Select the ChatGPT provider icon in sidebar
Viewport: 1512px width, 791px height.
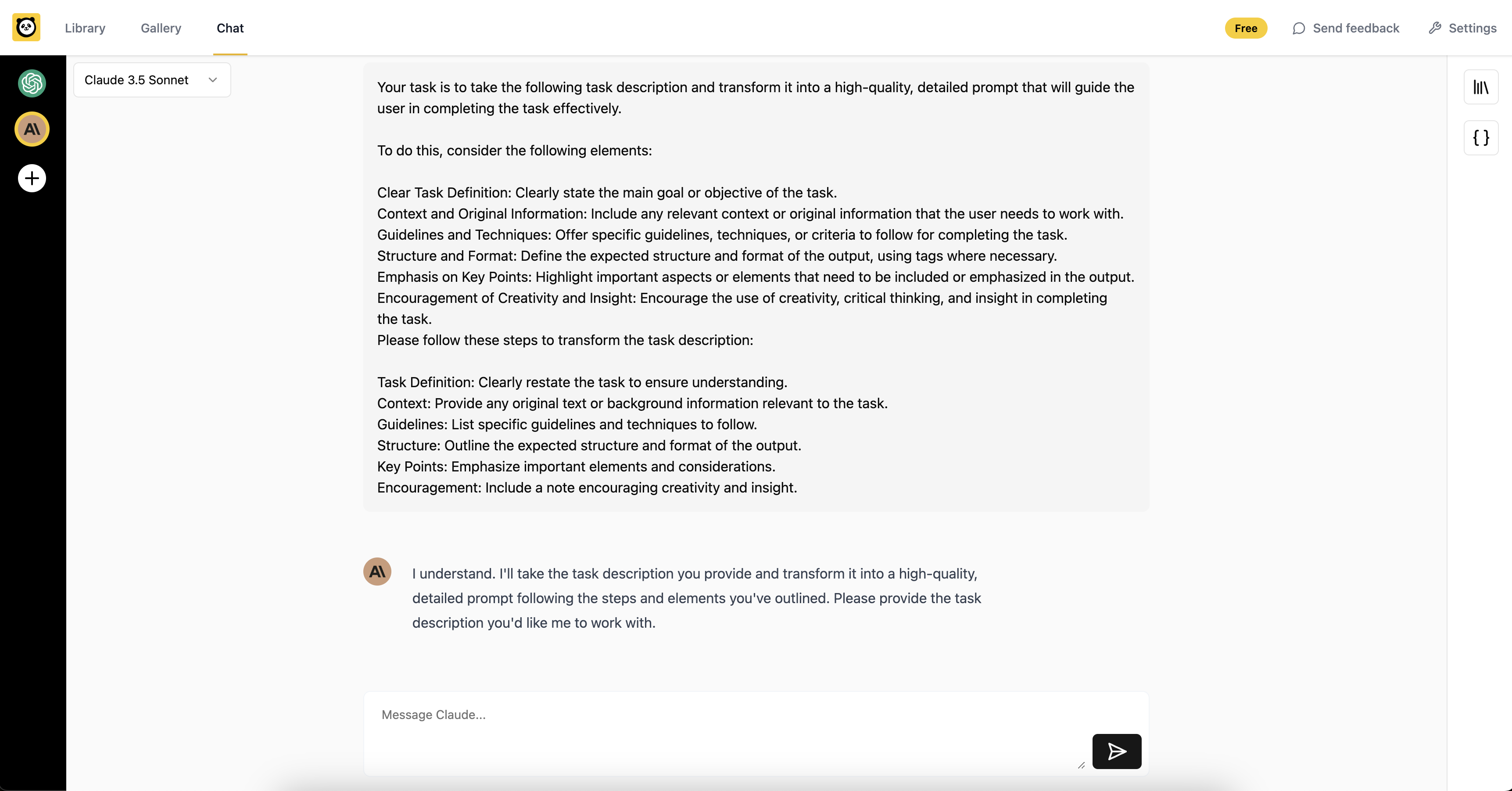tap(32, 83)
